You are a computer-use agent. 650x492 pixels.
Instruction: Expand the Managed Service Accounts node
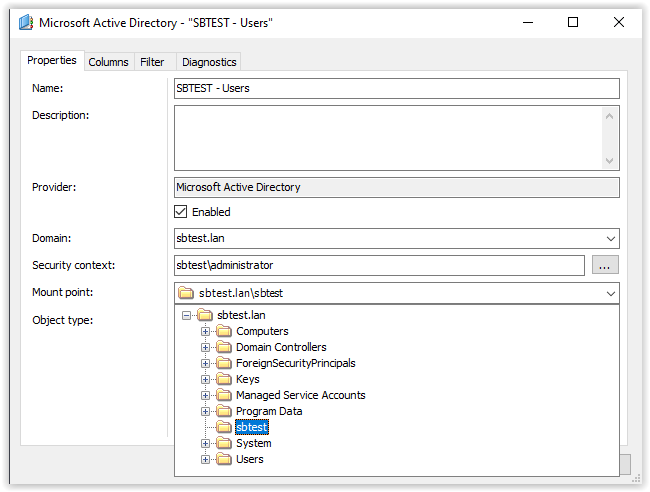point(205,395)
